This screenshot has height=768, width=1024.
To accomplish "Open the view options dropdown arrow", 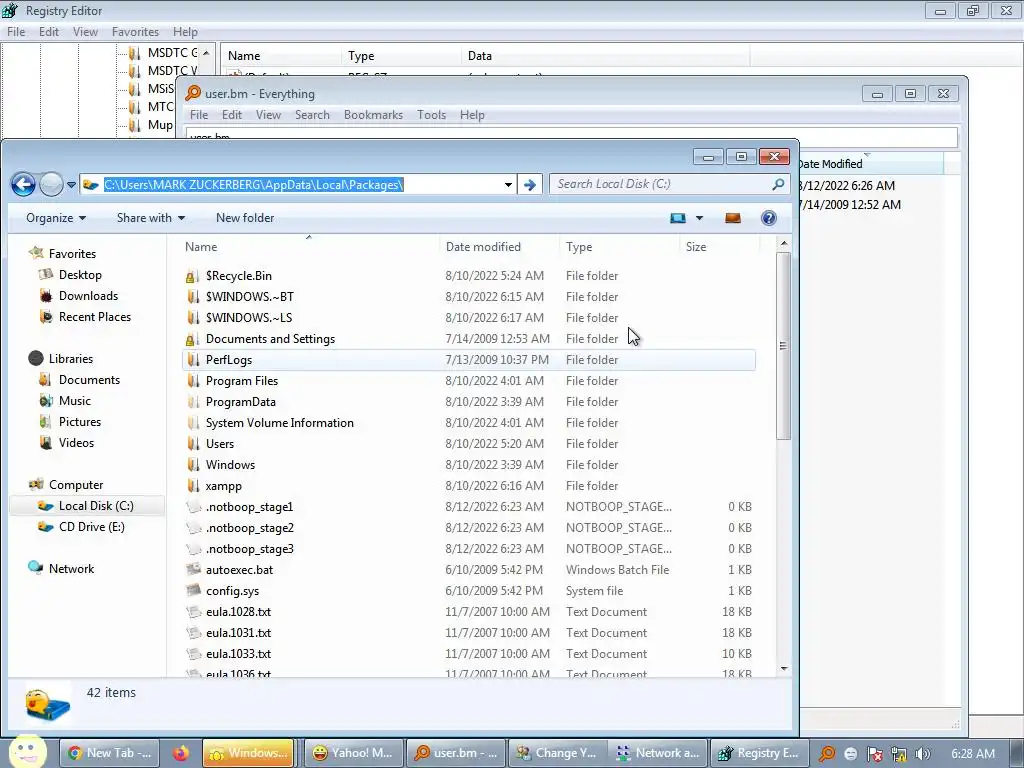I will point(699,218).
